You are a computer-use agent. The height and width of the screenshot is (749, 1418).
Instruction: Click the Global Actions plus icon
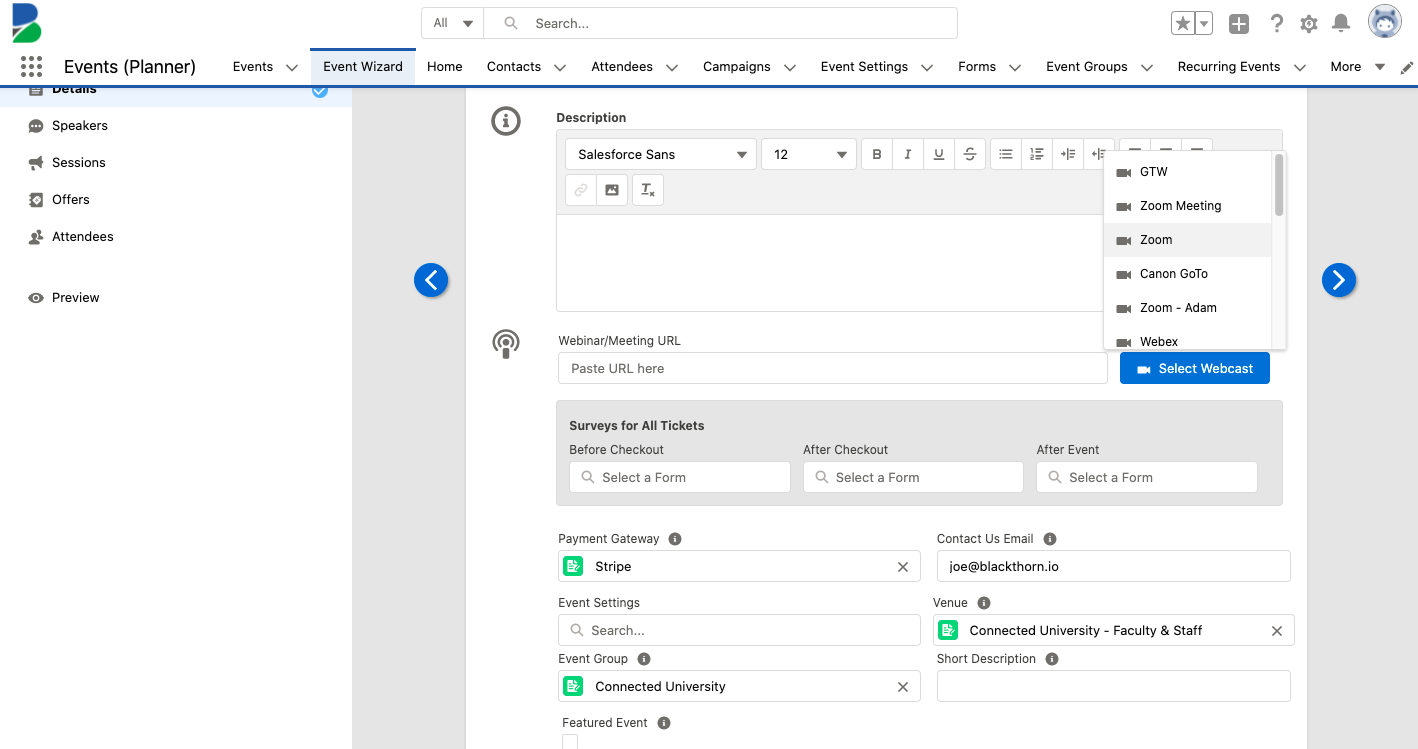(1239, 24)
